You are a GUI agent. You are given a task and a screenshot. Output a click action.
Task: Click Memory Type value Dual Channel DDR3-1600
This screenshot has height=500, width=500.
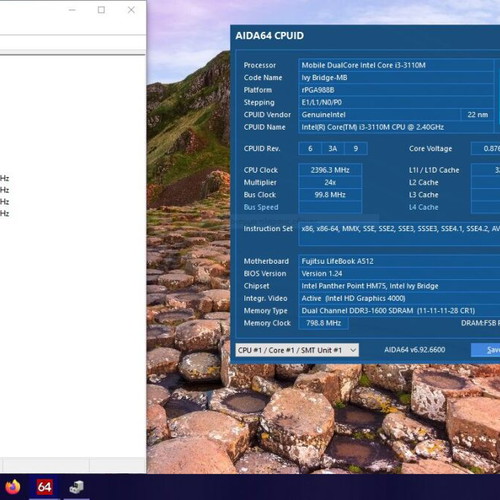click(399, 310)
